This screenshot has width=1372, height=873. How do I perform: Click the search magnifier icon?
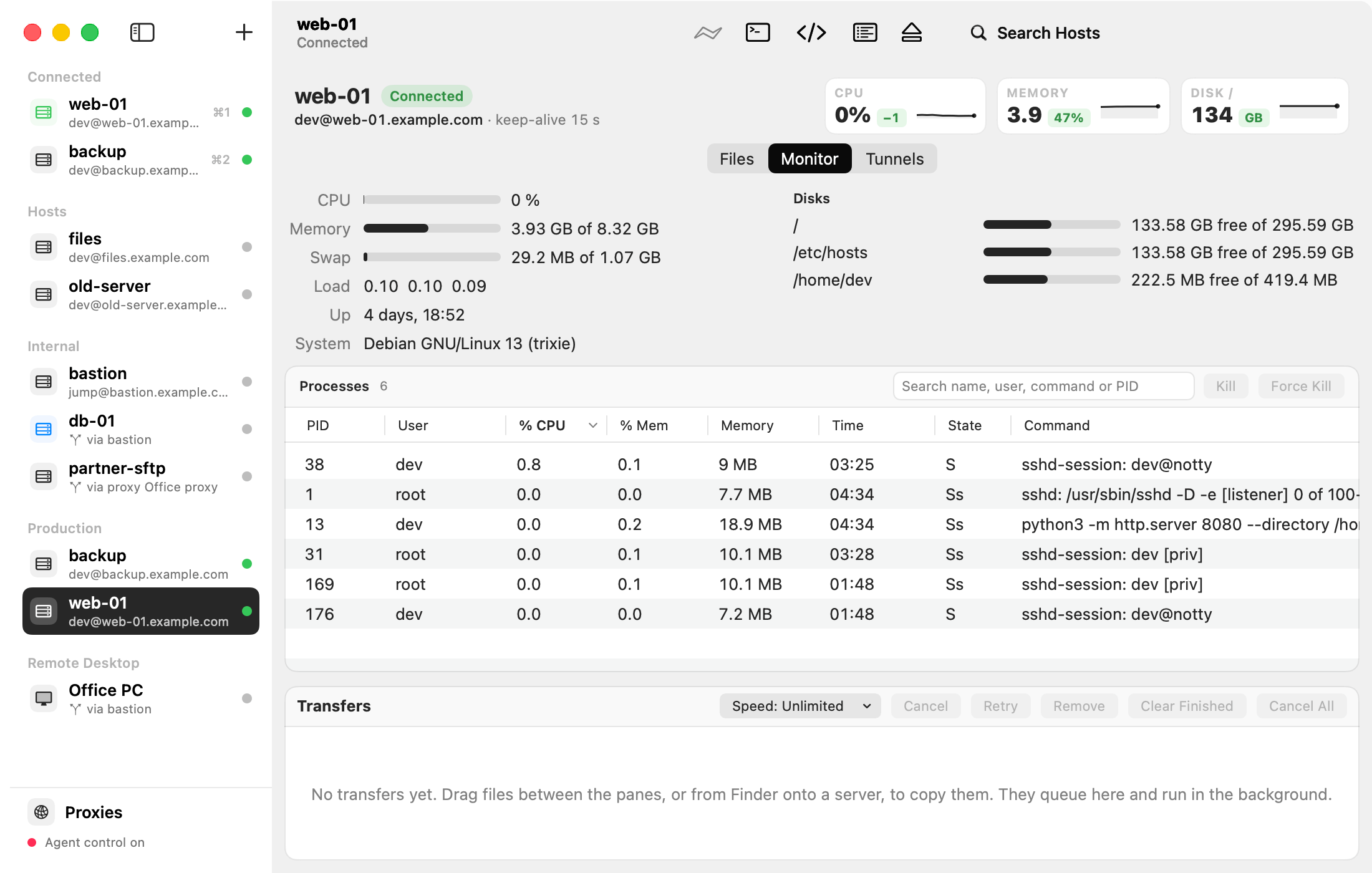(978, 32)
